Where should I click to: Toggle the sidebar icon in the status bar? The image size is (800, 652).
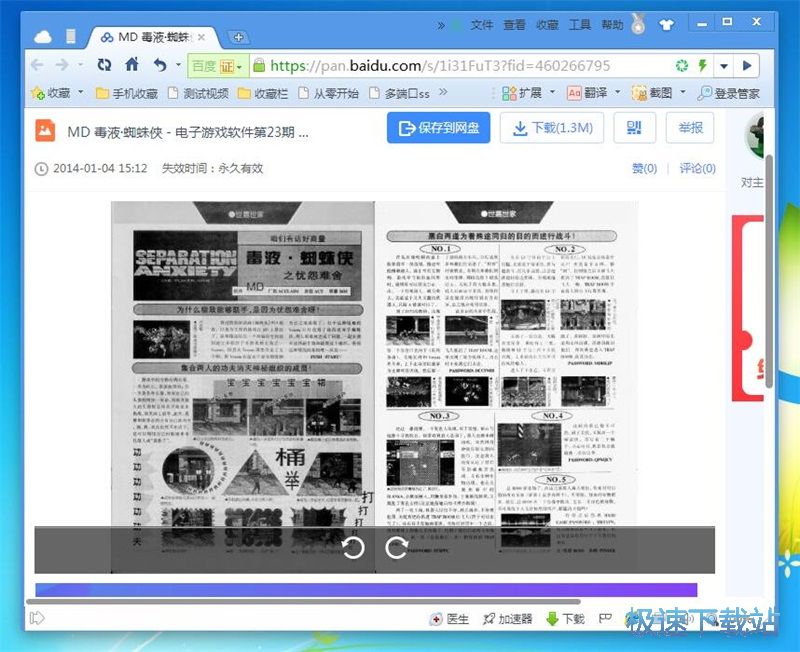[38, 619]
